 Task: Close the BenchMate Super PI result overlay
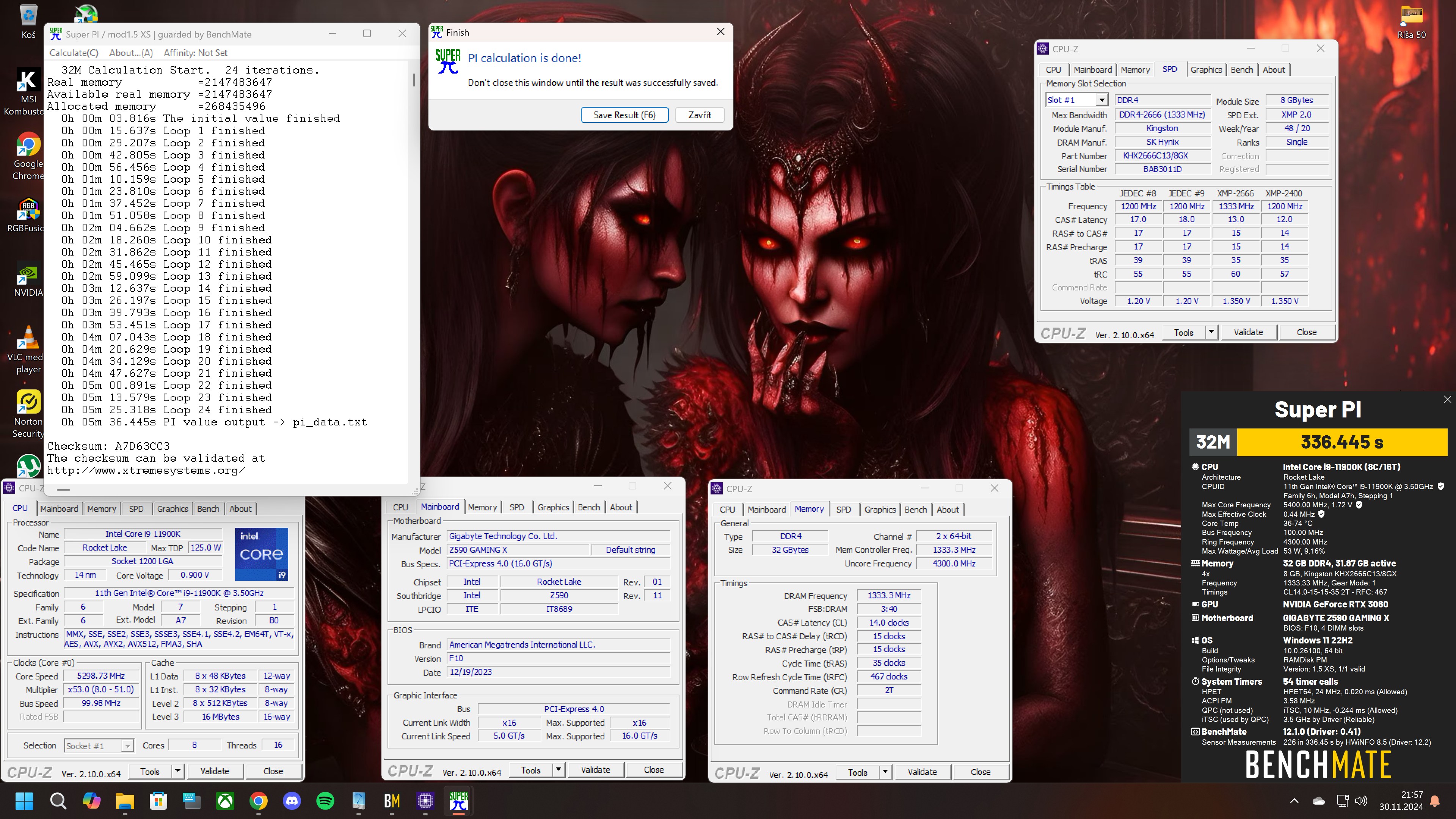click(1447, 399)
